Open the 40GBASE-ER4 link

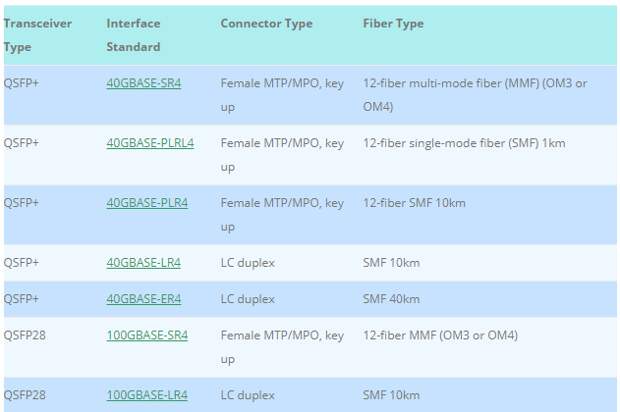[x=144, y=299]
